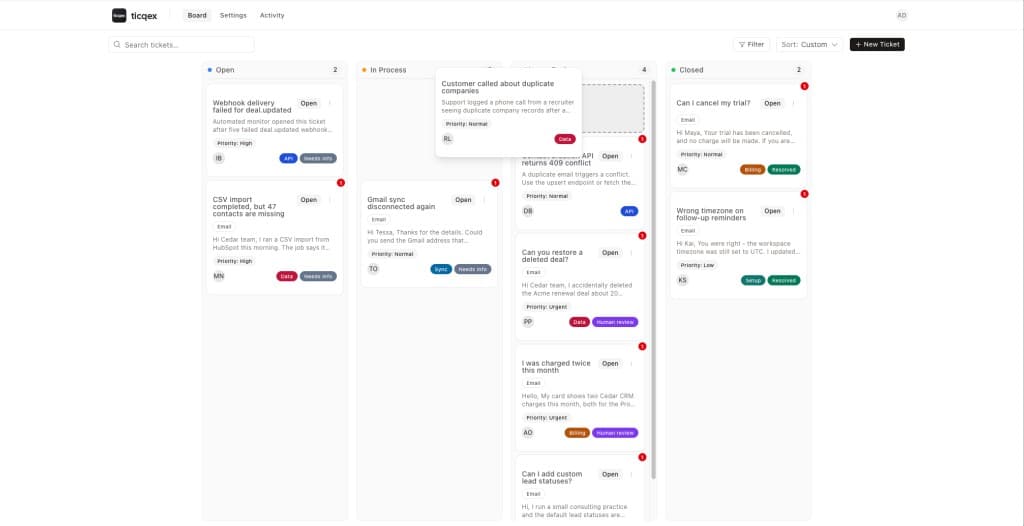Click the KS assignee avatar
Screen dimensions: 1024x526
coord(682,280)
